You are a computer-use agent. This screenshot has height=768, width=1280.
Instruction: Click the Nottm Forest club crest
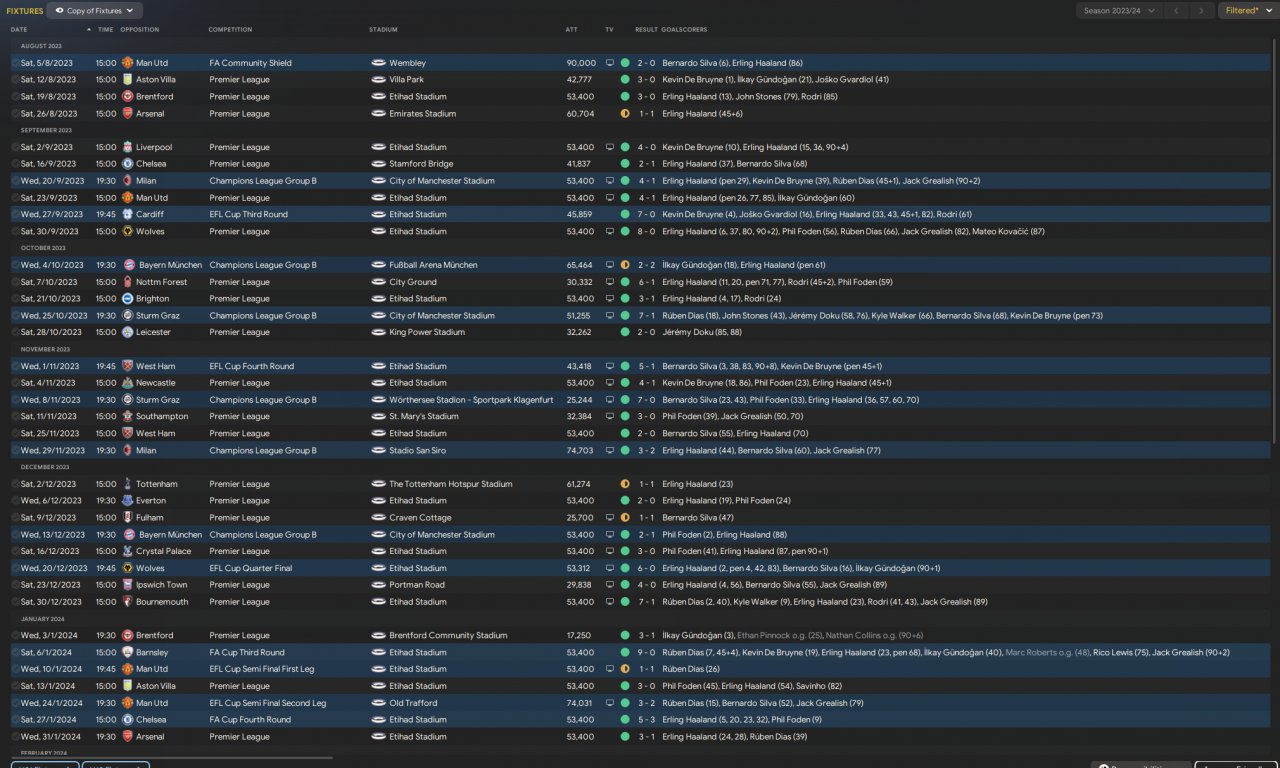coord(127,282)
